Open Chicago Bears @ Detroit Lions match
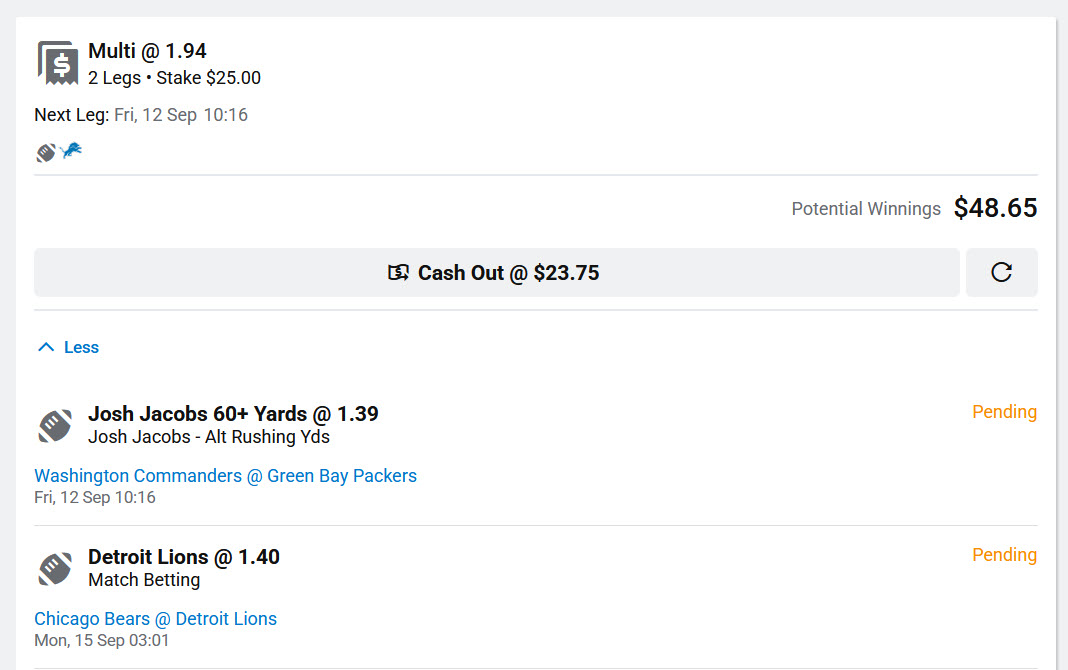 coord(155,619)
